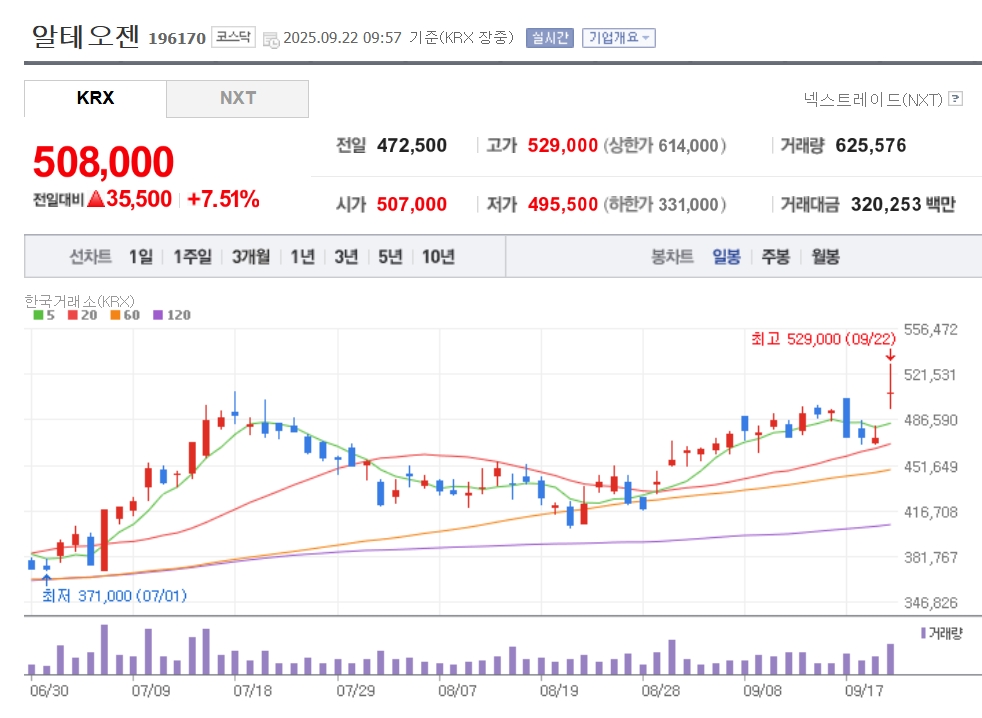Click the red arrow marking 최고 529,000
982x718 pixels.
point(890,354)
